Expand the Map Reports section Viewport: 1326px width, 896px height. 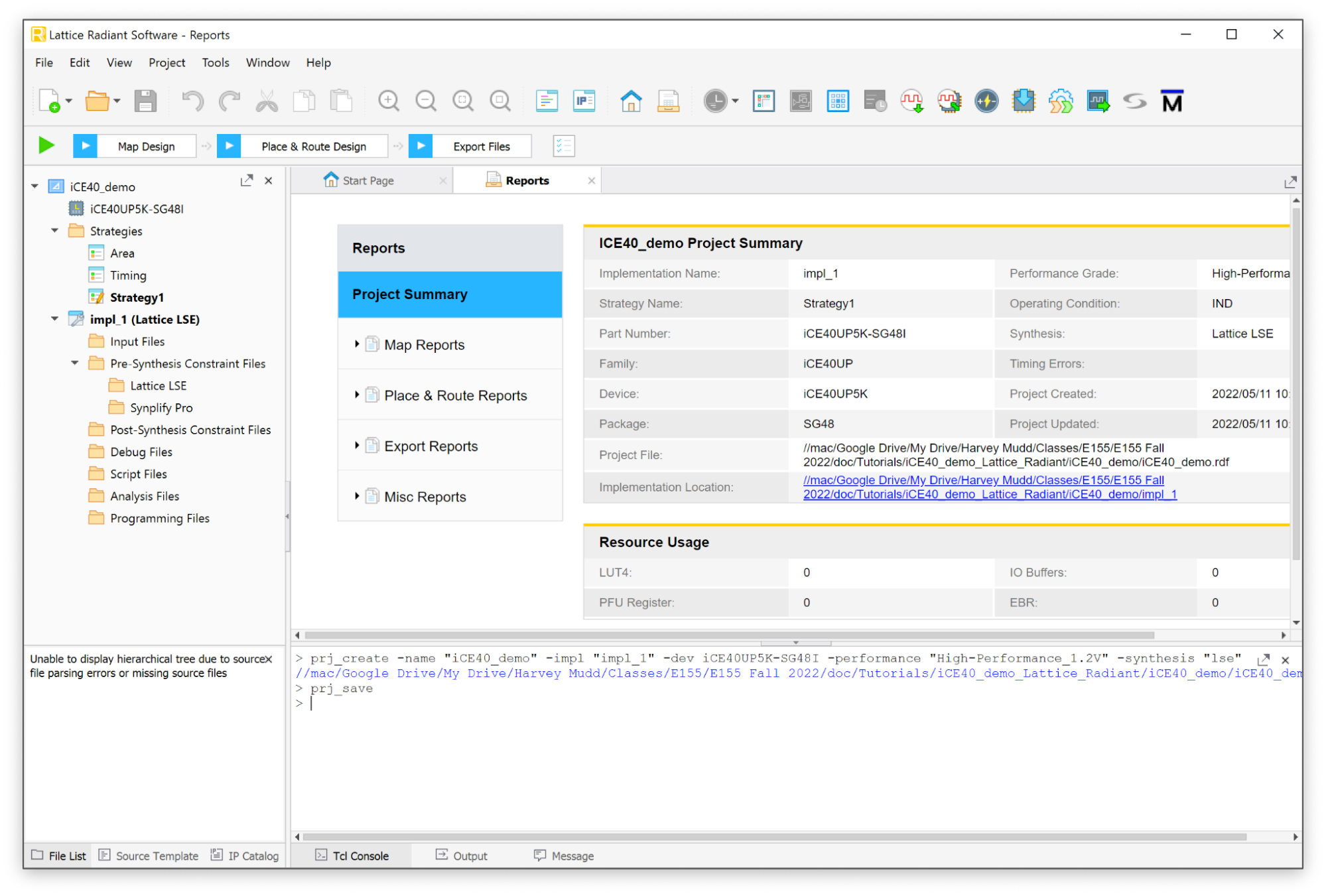(357, 344)
